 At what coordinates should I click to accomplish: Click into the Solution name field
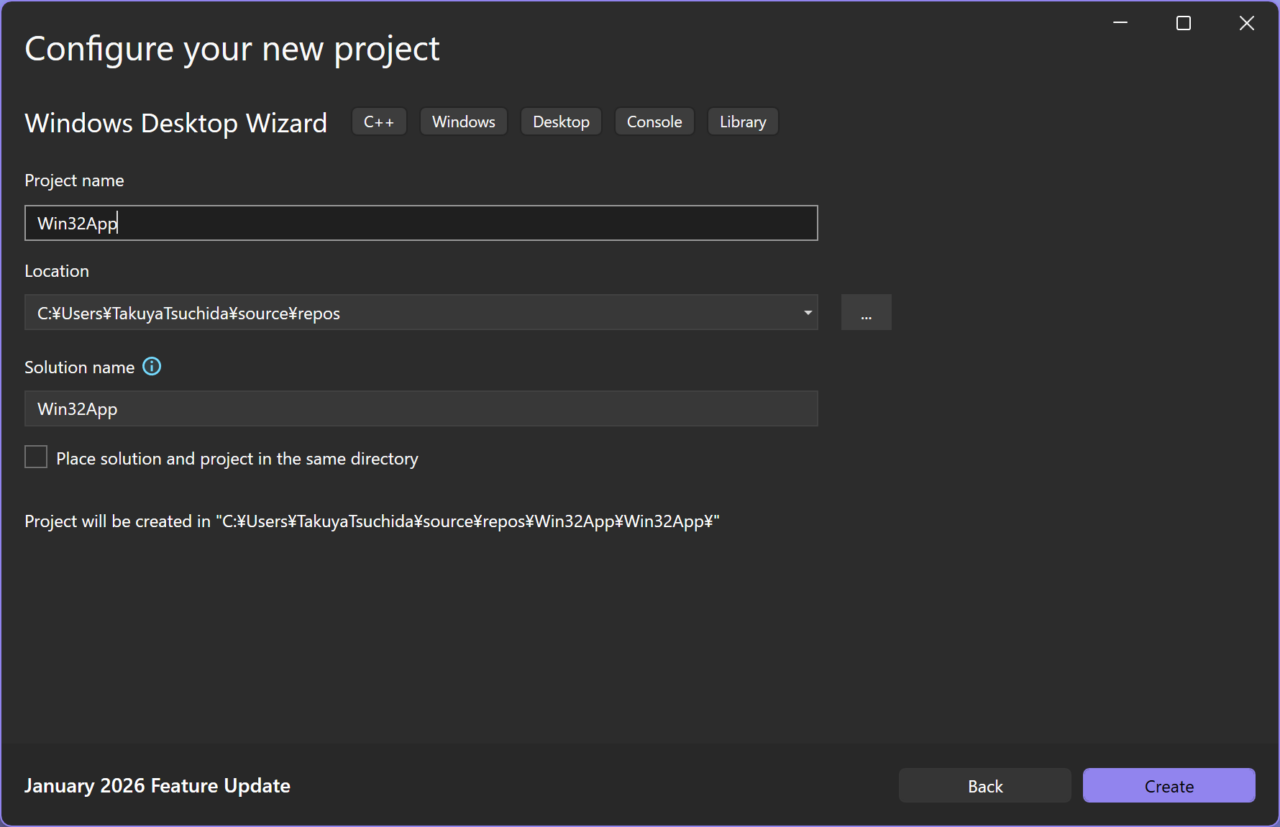pos(420,409)
